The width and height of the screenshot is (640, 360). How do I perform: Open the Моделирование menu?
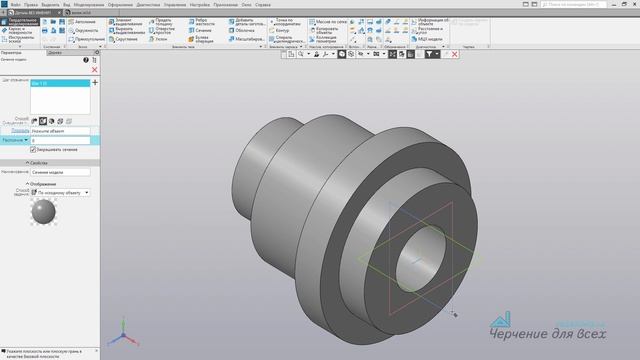pyautogui.click(x=89, y=4)
